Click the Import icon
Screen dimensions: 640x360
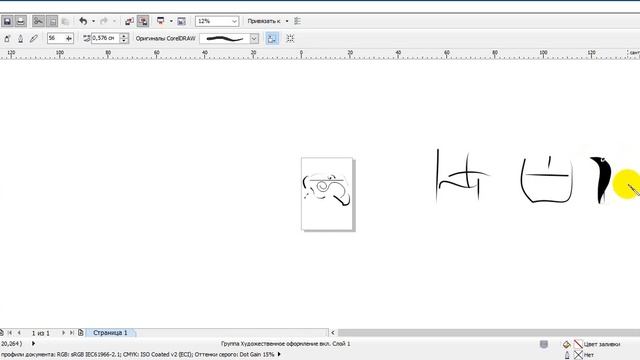pyautogui.click(x=129, y=21)
